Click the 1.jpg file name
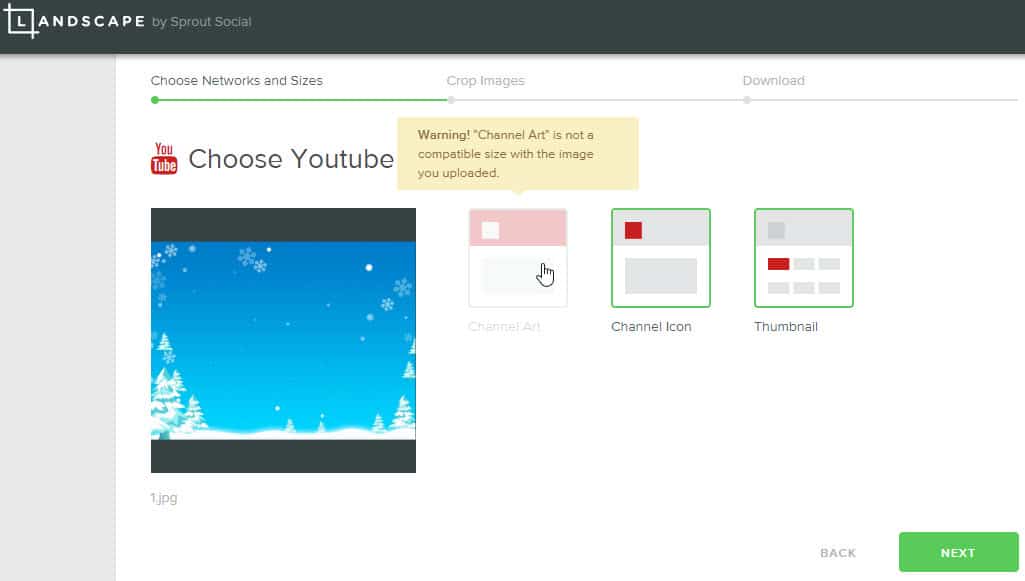Screen dimensions: 1025x581 [163, 498]
